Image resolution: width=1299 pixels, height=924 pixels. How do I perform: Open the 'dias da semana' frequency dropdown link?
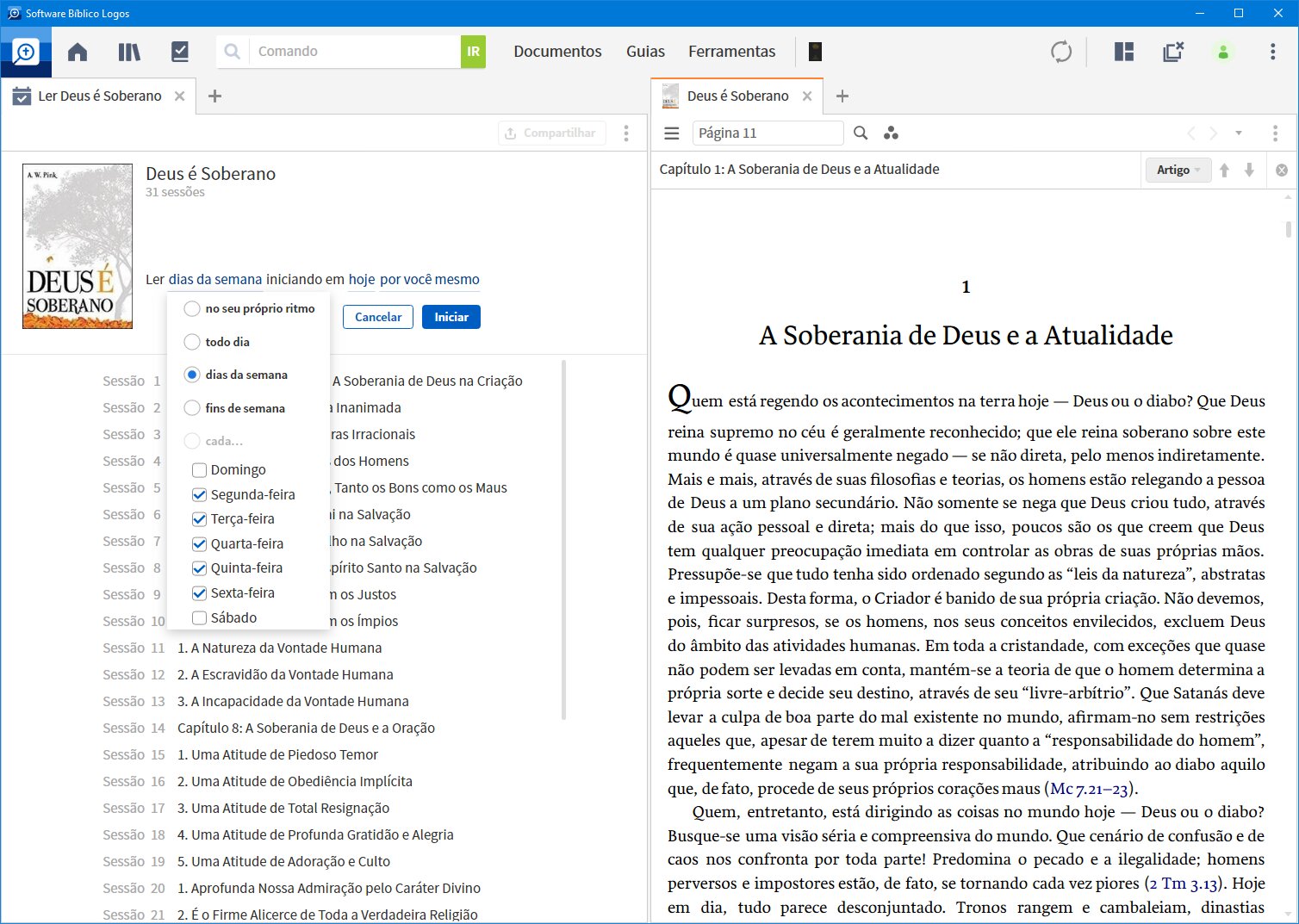click(x=215, y=279)
